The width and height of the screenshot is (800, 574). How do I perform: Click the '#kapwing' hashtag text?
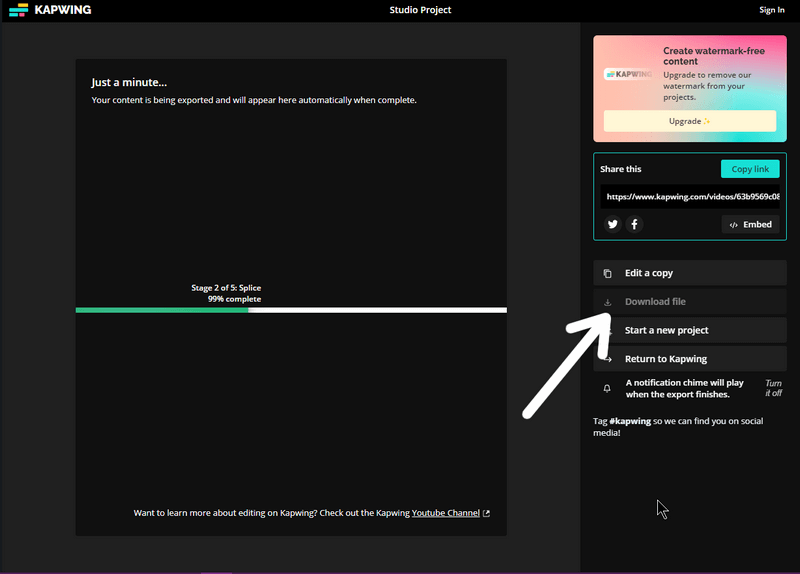[630, 421]
